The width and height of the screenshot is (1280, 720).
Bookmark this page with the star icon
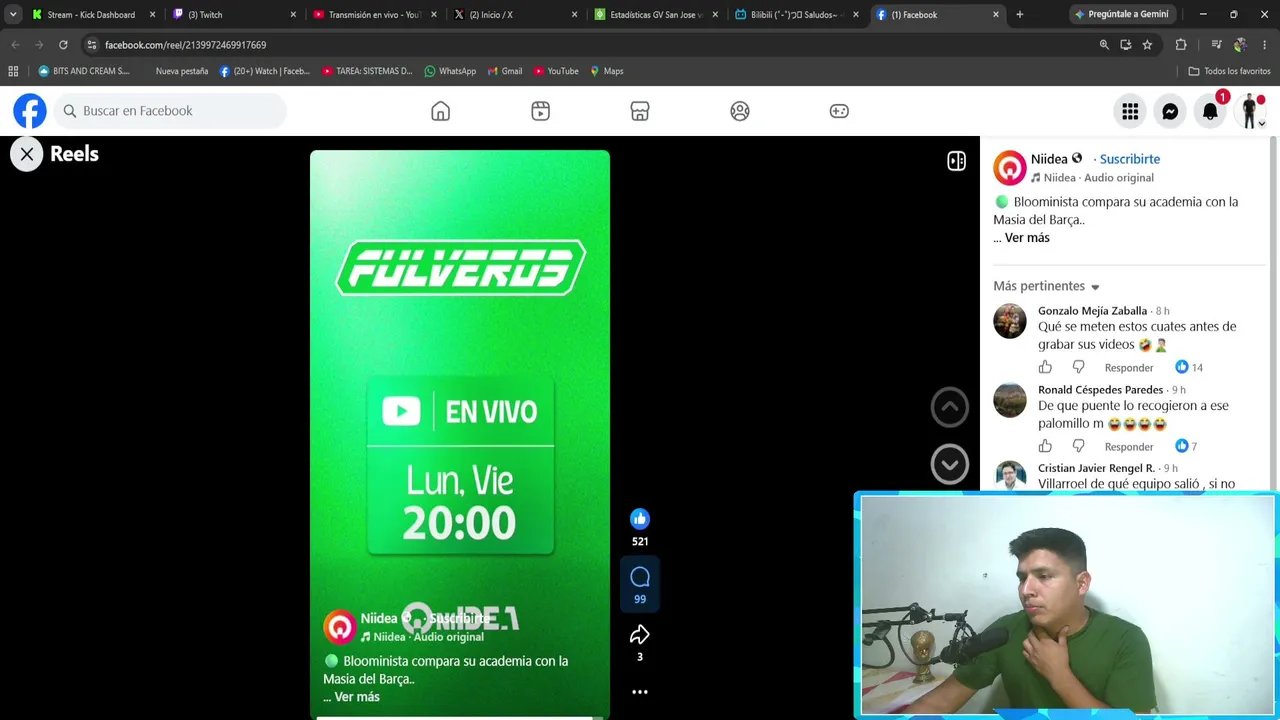coord(1147,45)
